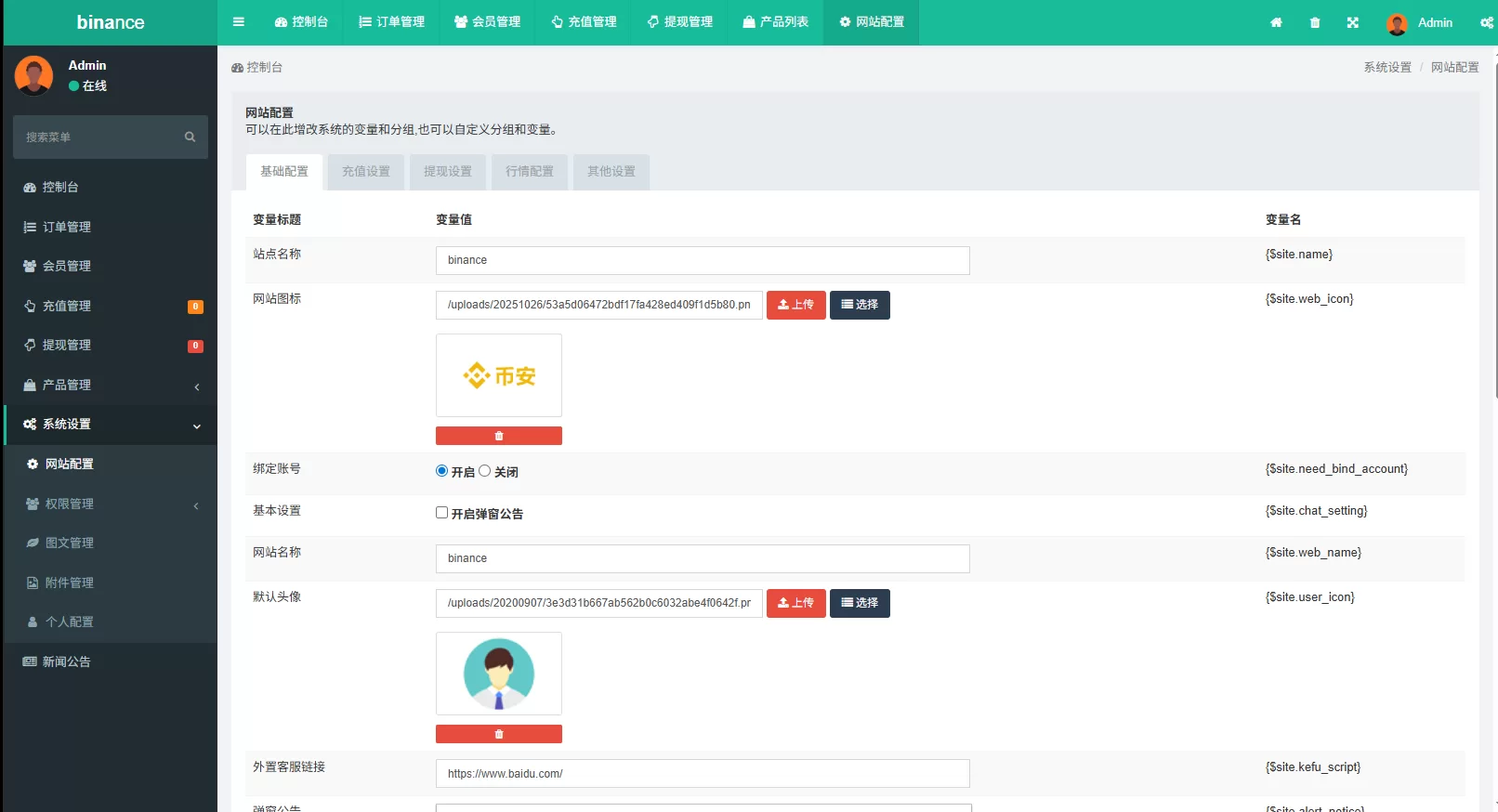Collapse the 系统设置 sidebar menu
The width and height of the screenshot is (1498, 812).
click(x=111, y=425)
